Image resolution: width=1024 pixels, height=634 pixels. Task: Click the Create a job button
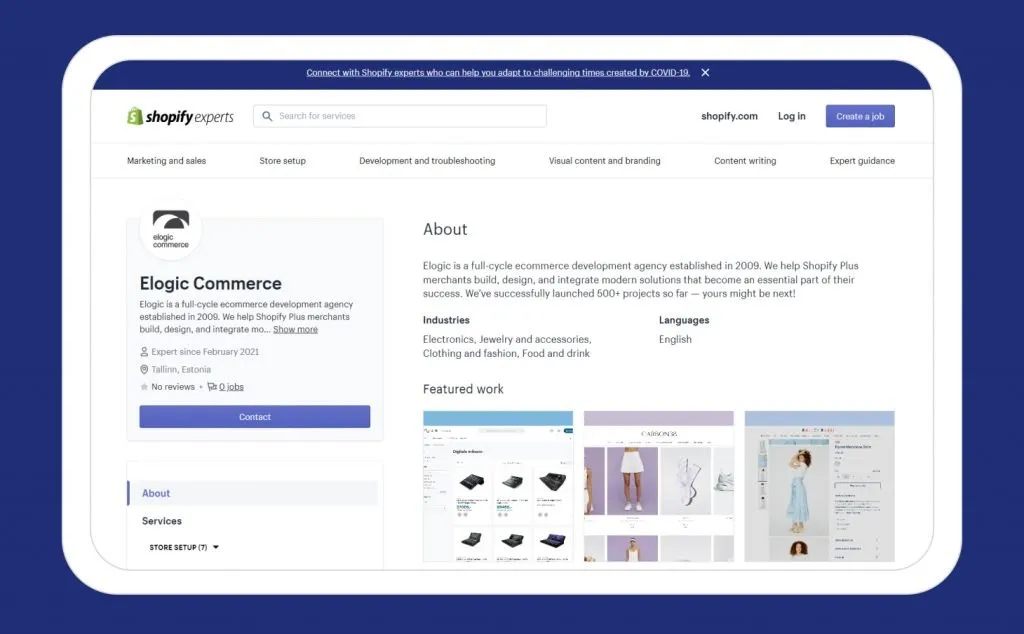[x=860, y=116]
